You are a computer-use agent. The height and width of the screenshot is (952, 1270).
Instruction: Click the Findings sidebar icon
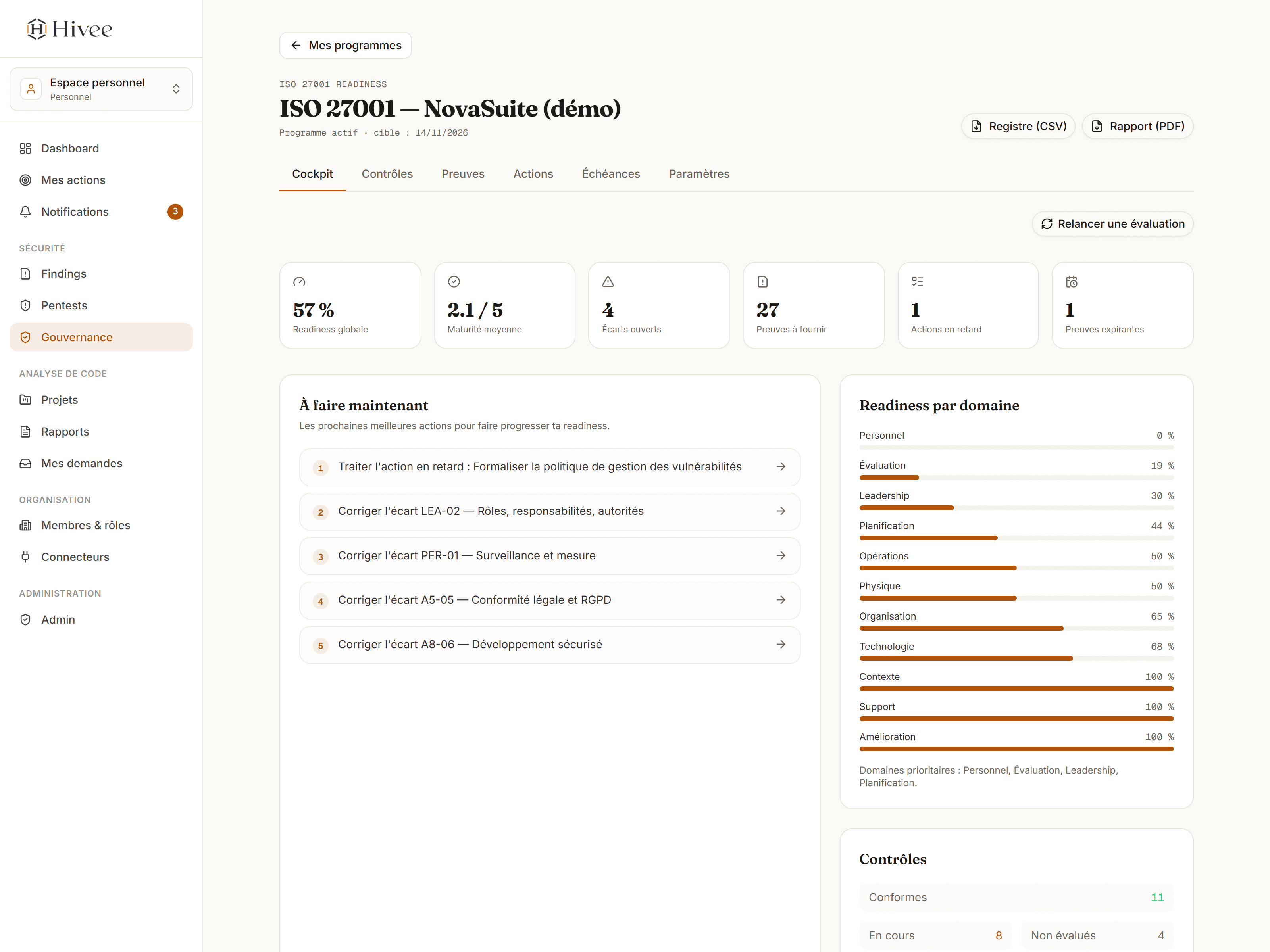coord(25,274)
